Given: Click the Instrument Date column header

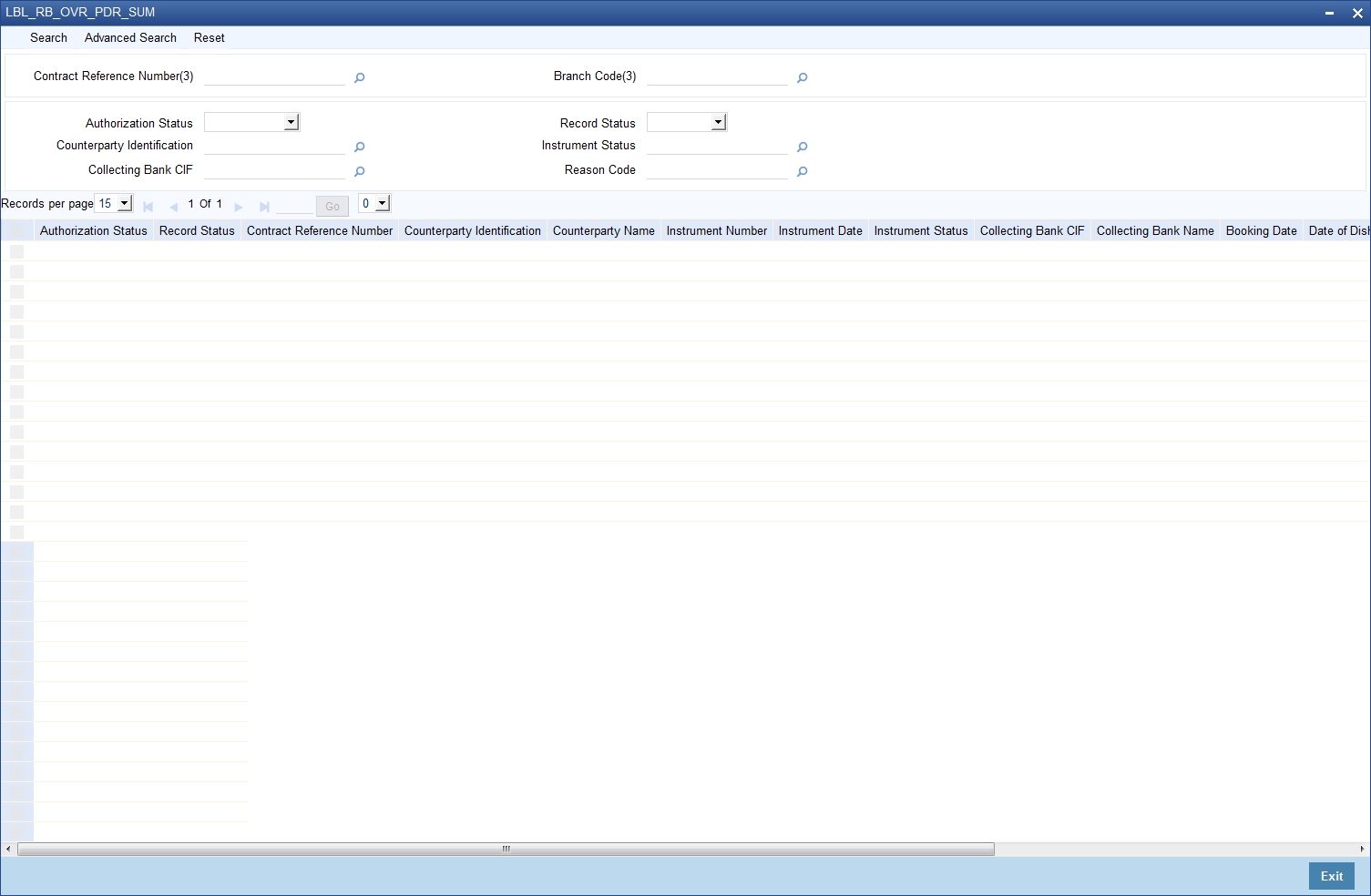Looking at the screenshot, I should point(821,231).
